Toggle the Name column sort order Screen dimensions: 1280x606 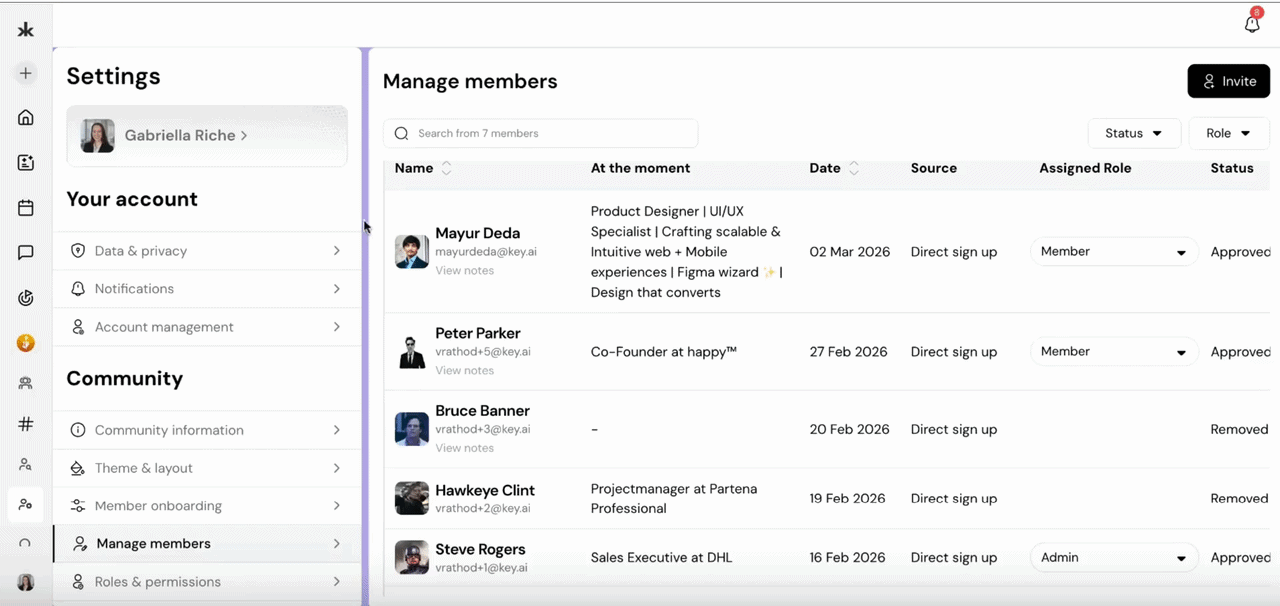tap(446, 168)
